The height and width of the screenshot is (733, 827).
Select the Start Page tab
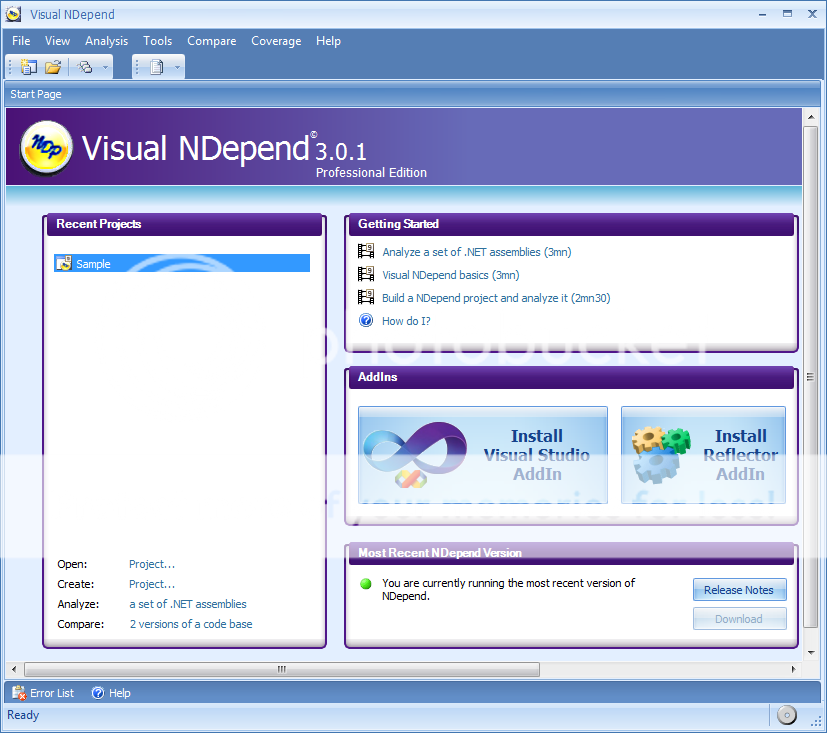click(36, 94)
